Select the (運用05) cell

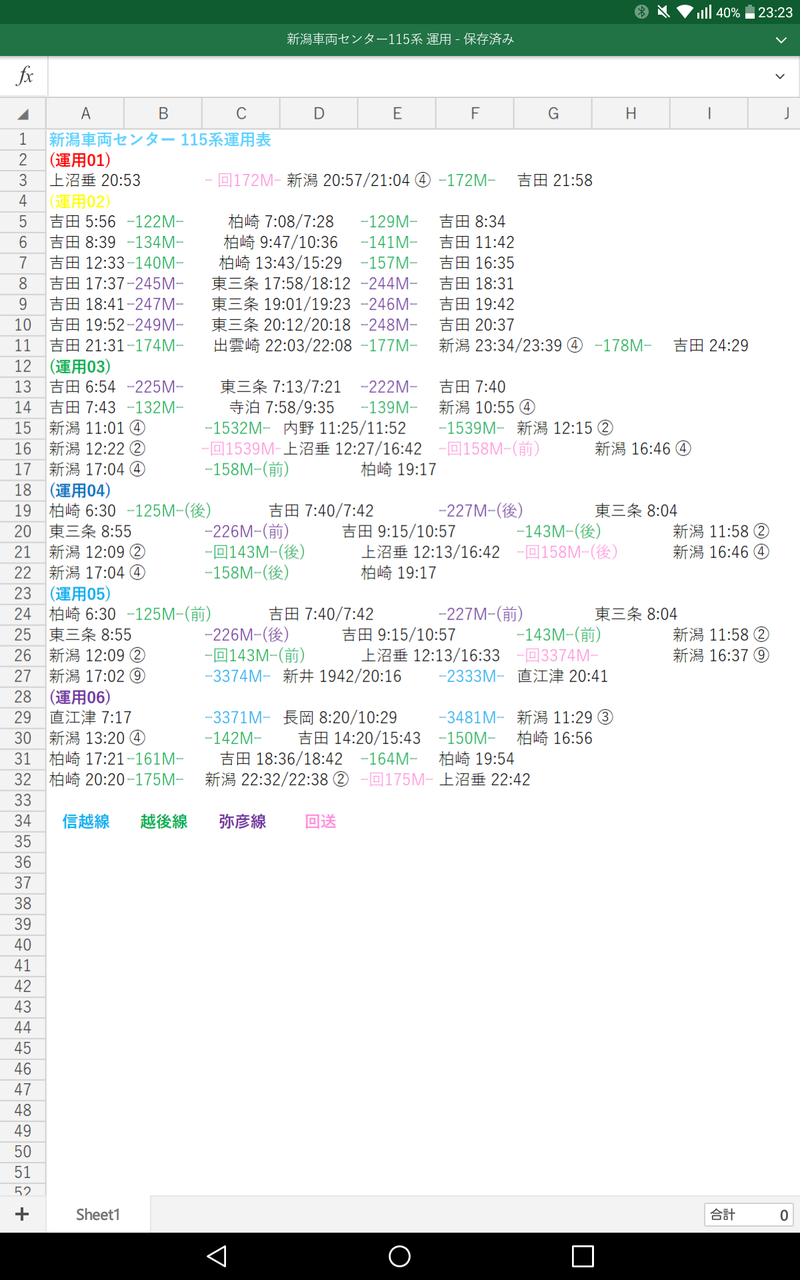click(x=80, y=594)
